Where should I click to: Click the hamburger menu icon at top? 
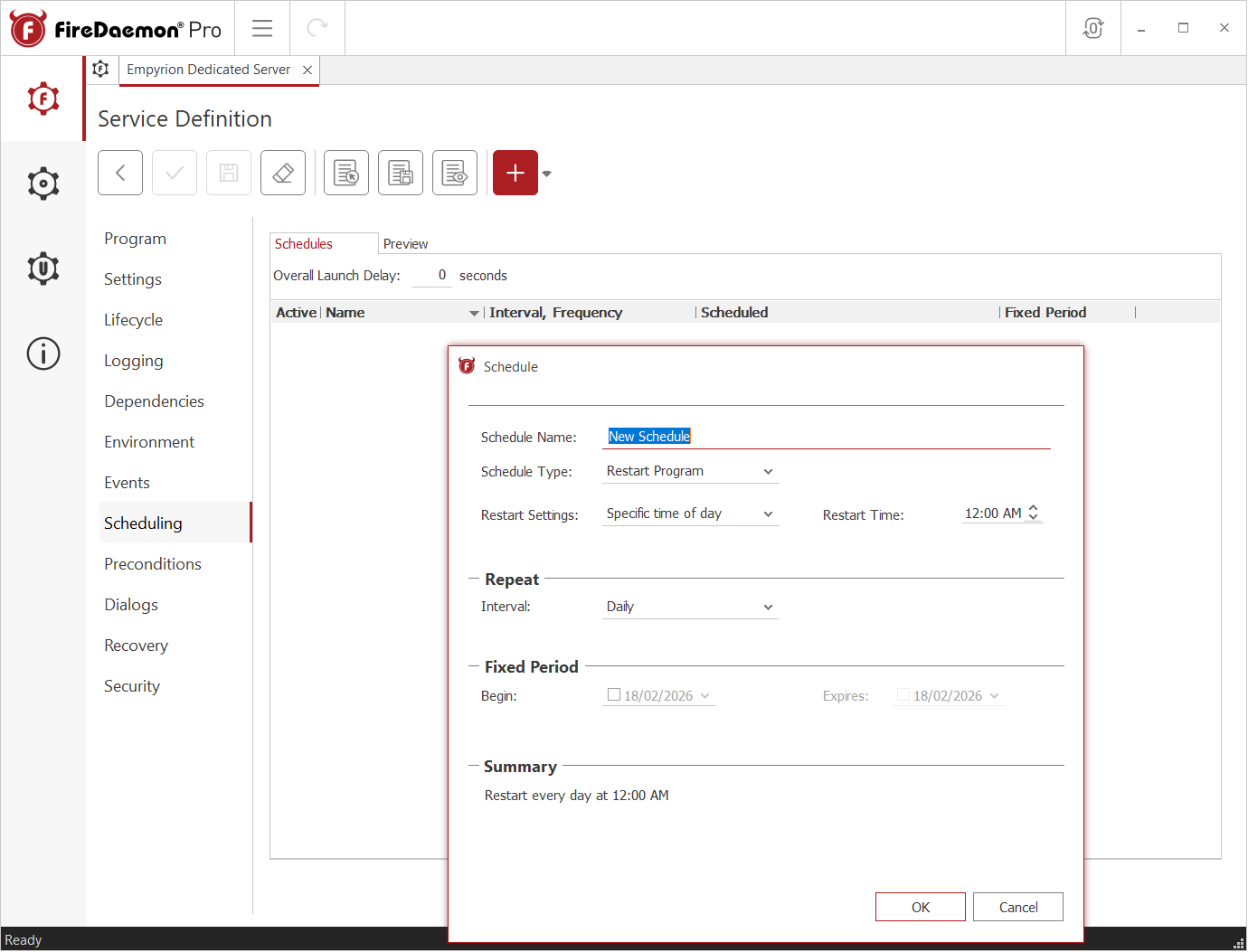coord(262,28)
